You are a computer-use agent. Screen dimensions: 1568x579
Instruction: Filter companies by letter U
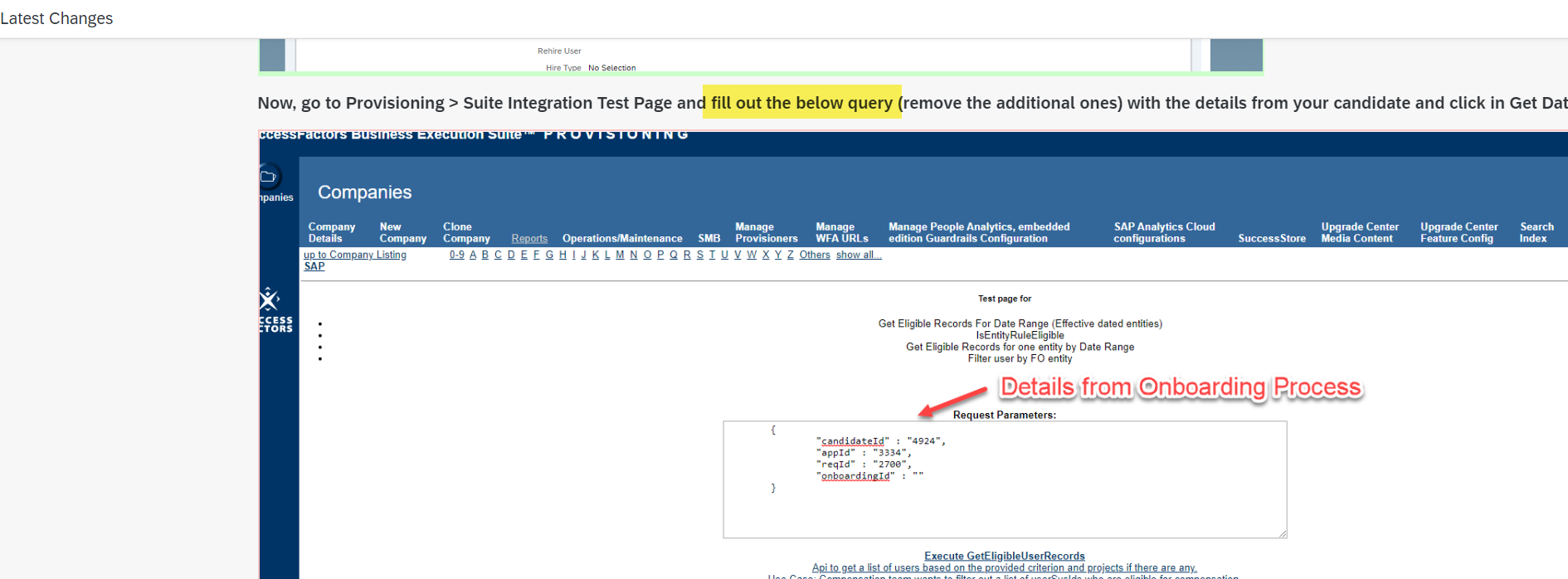coord(724,255)
